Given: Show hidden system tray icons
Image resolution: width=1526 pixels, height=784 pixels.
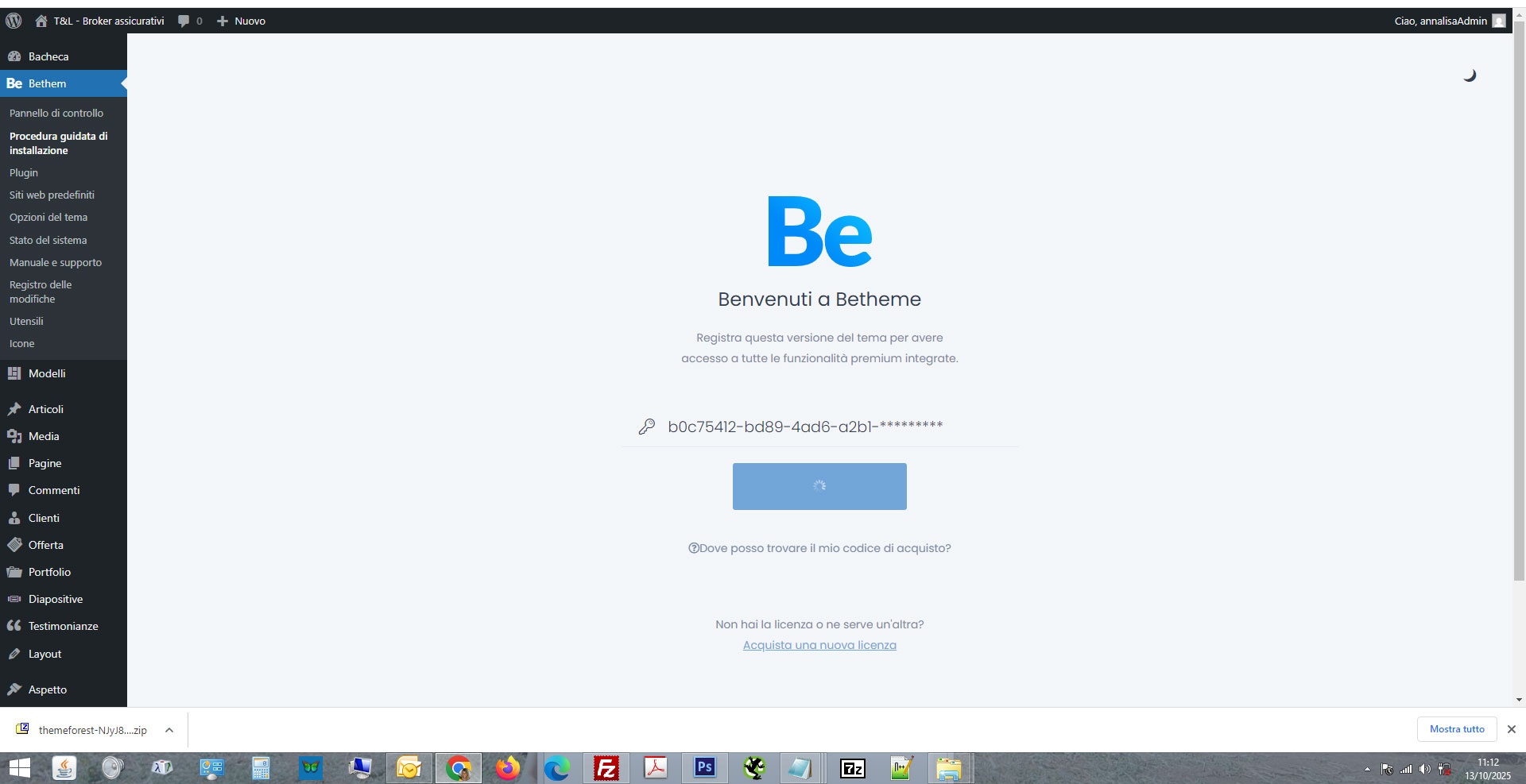Looking at the screenshot, I should (1367, 769).
